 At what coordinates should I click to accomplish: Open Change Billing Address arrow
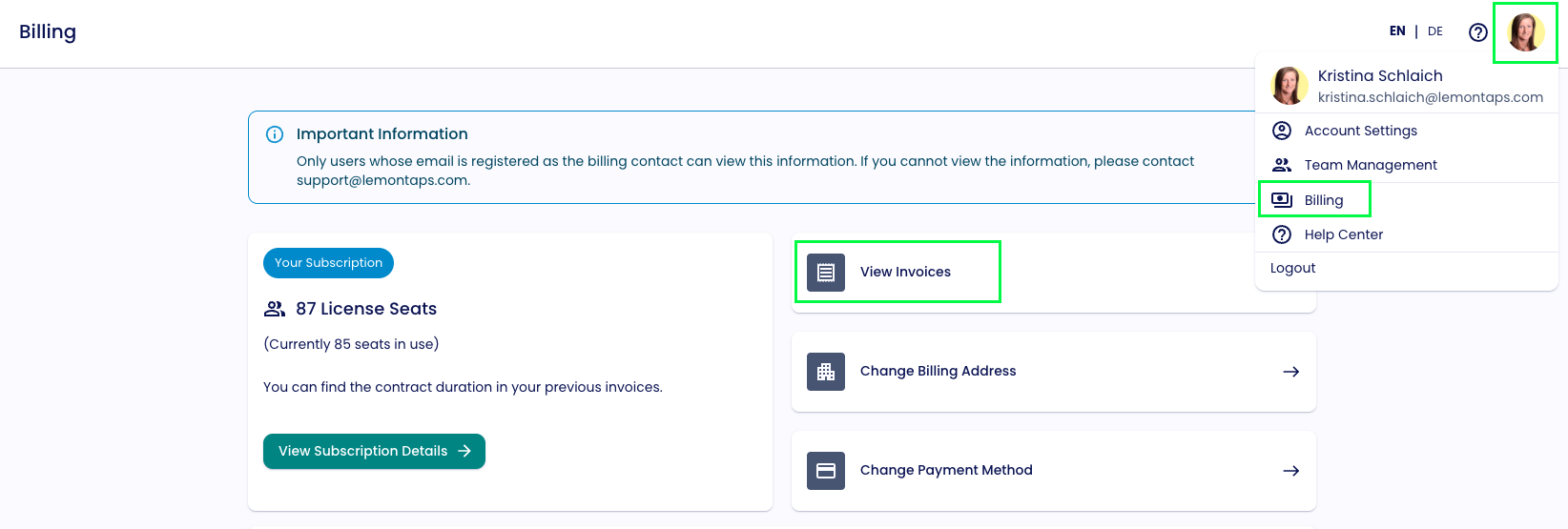[x=1291, y=372]
